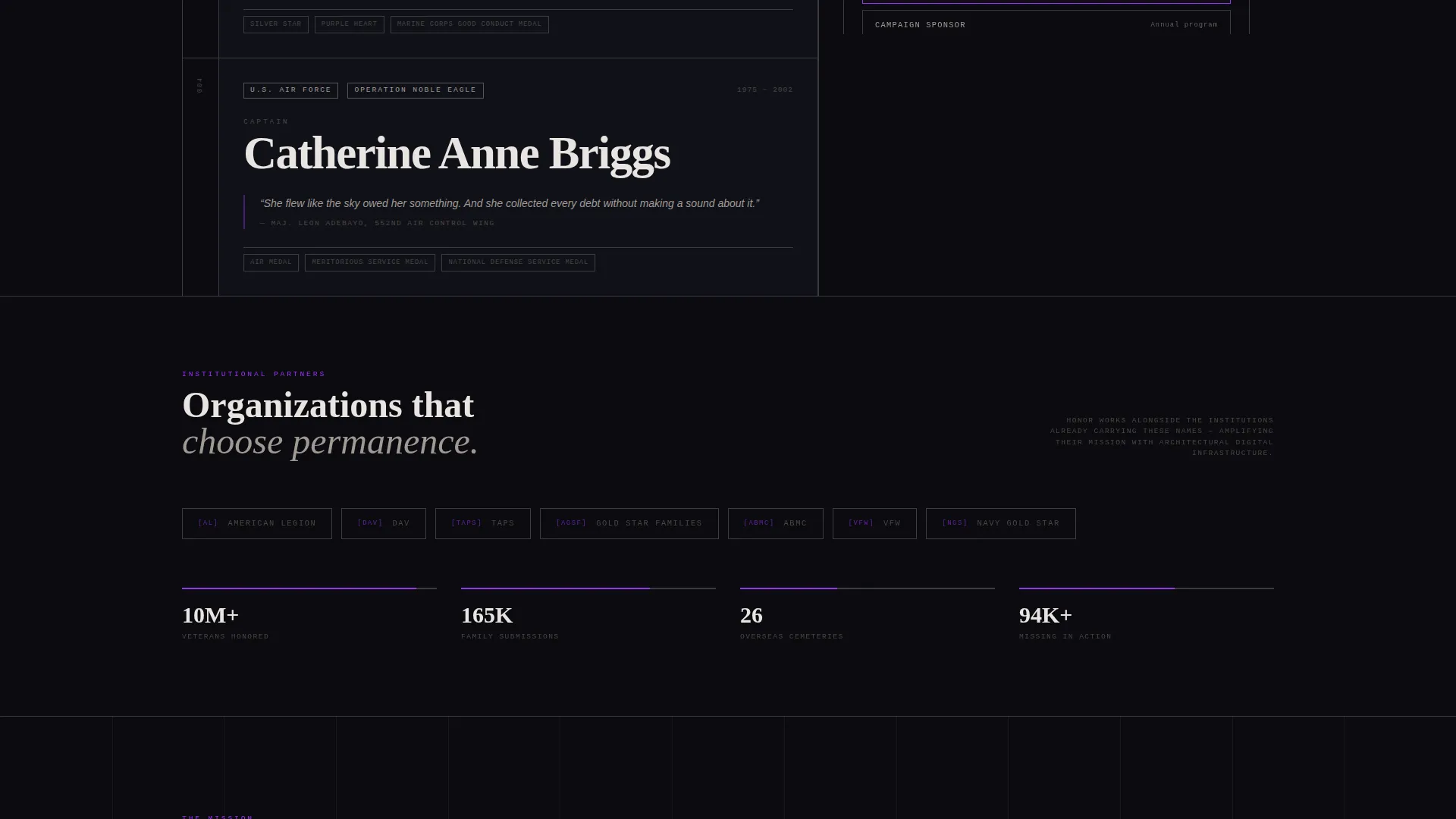Click the Maj. Leon Adebayo attribution line
This screenshot has height=819, width=1456.
click(x=377, y=224)
